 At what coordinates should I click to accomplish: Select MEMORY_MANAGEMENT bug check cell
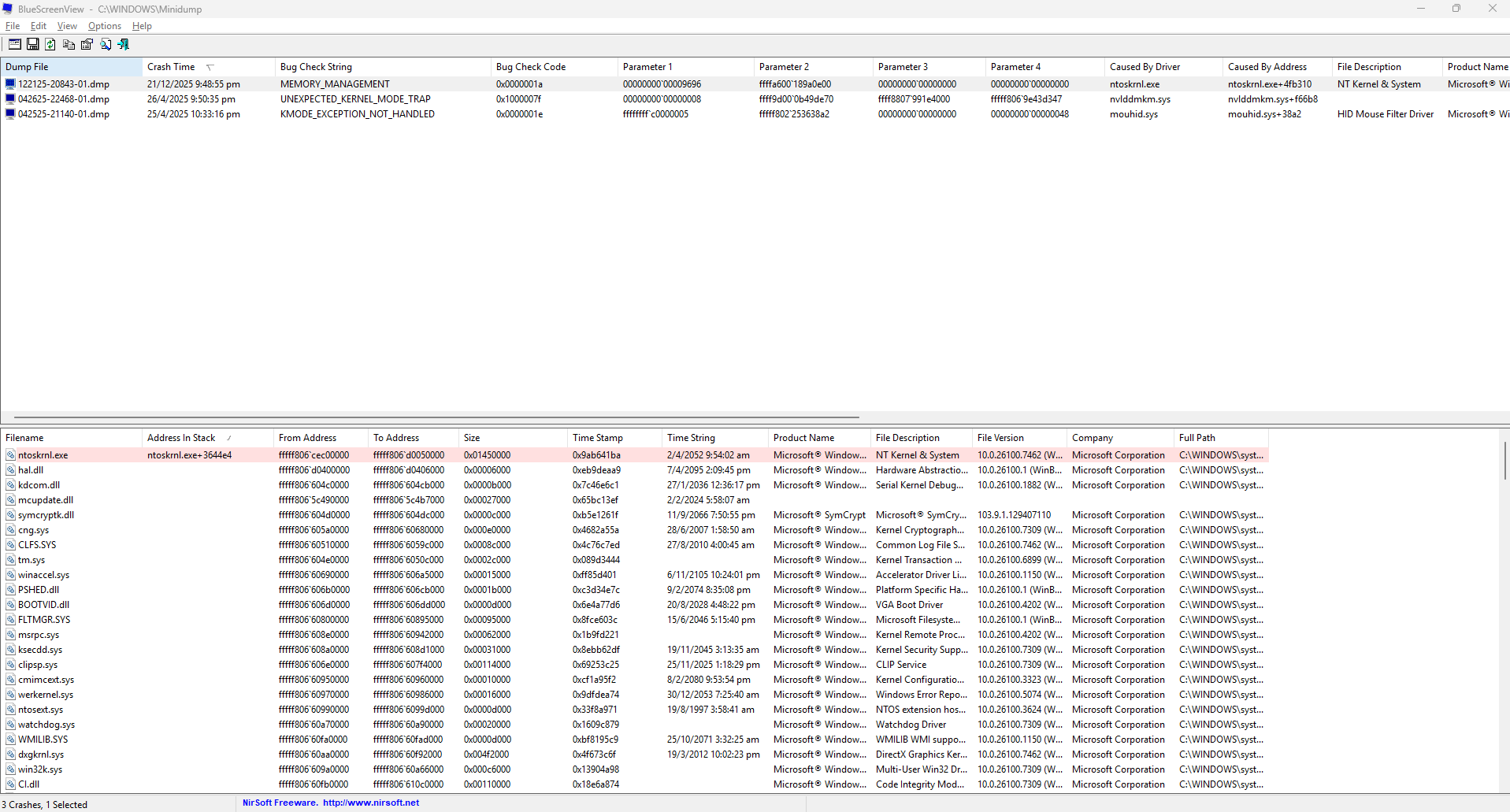click(x=335, y=84)
